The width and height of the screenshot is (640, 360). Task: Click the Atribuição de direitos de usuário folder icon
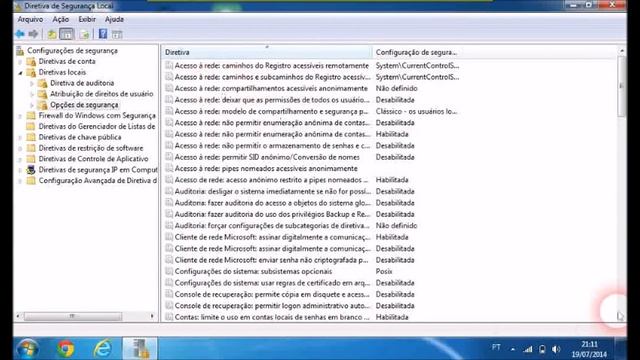point(42,94)
